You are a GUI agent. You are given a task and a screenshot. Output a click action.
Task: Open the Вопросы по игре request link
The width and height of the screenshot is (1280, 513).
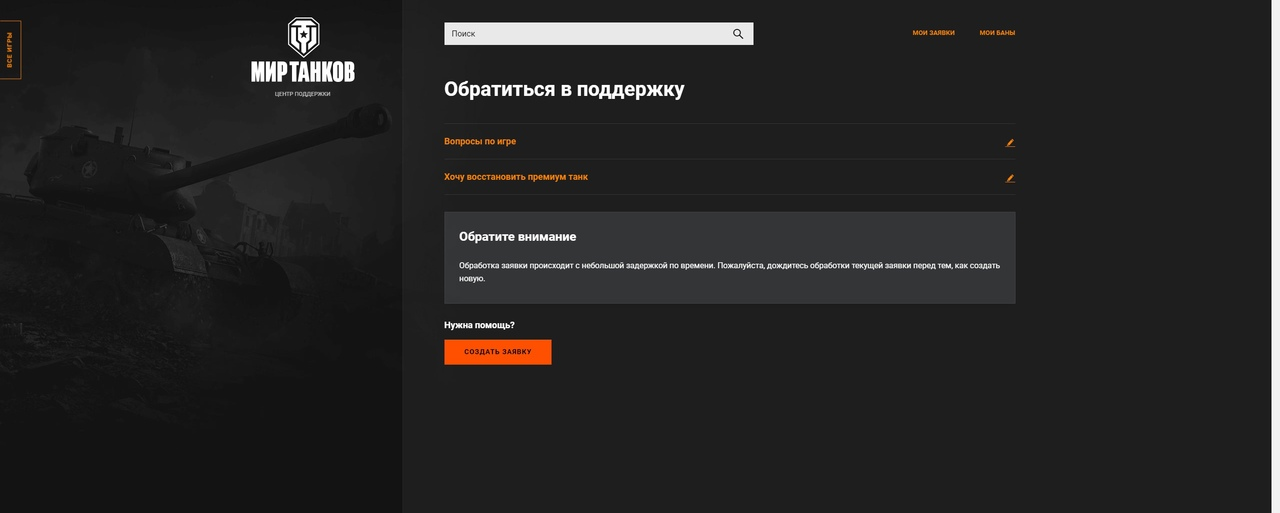pos(480,142)
